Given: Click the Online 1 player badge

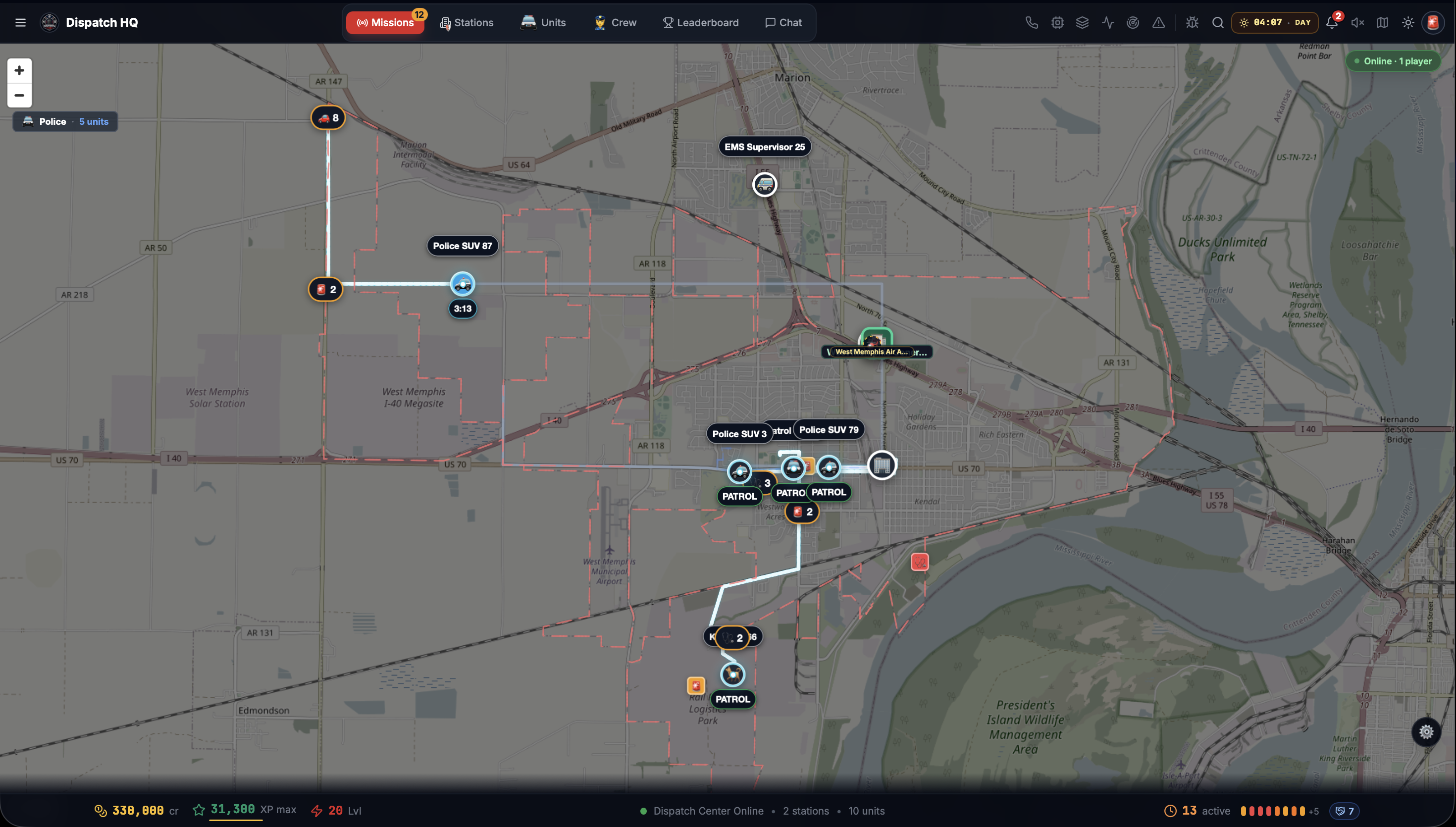Looking at the screenshot, I should [x=1393, y=61].
